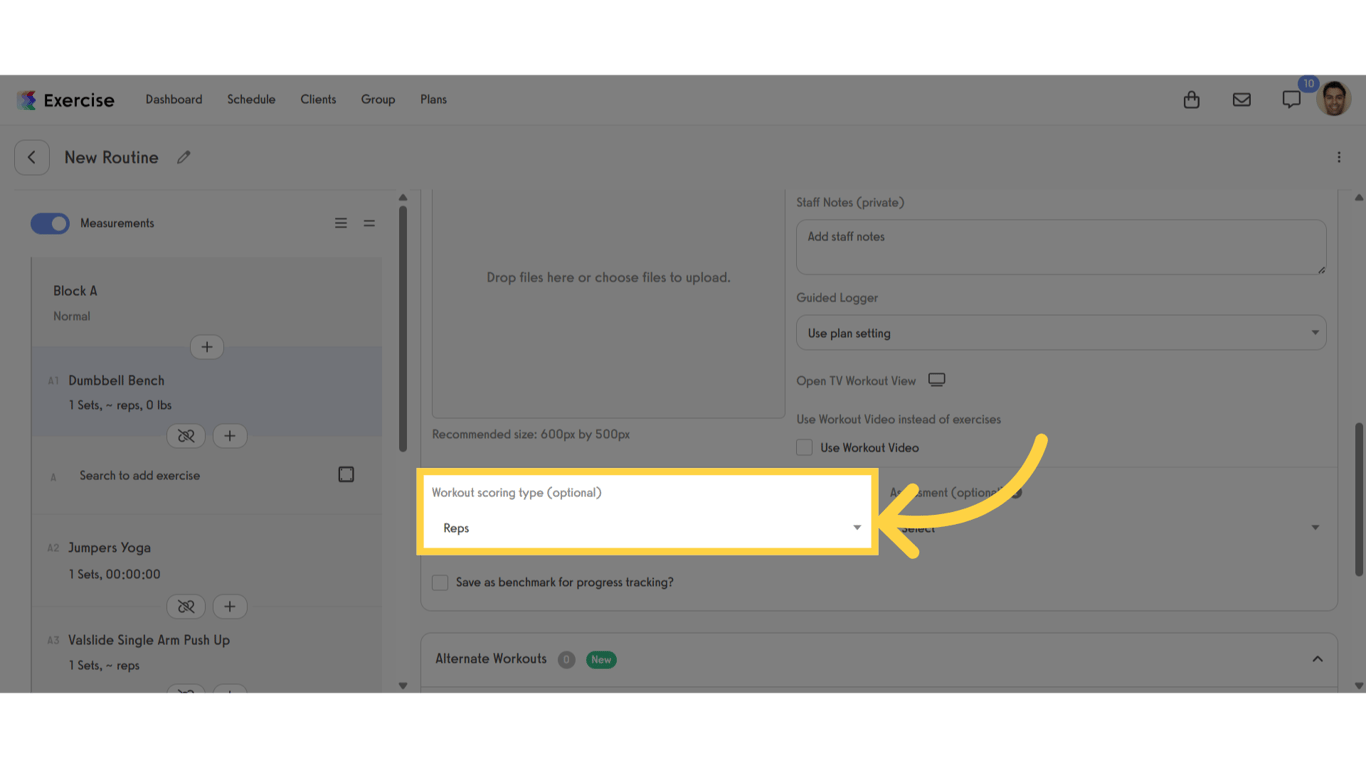The width and height of the screenshot is (1366, 768).
Task: Open the Guided Logger Use plan setting dropdown
Action: coord(1060,332)
